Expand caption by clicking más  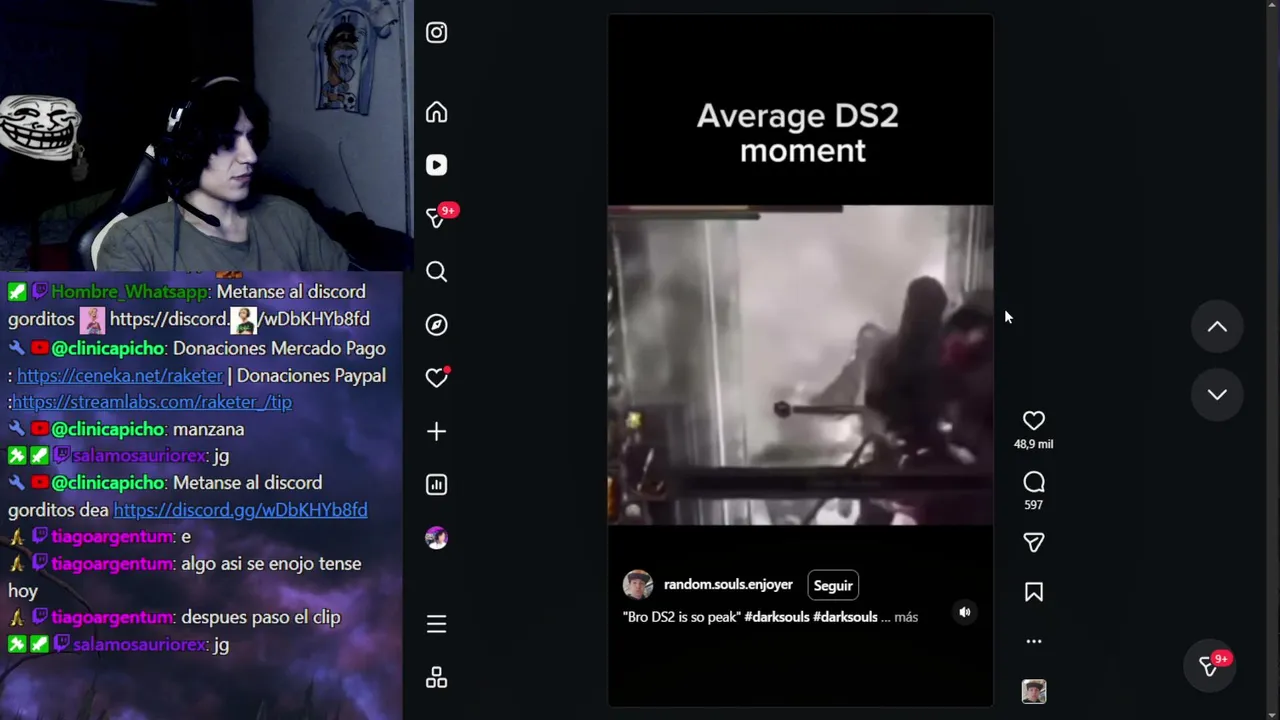[x=906, y=617]
